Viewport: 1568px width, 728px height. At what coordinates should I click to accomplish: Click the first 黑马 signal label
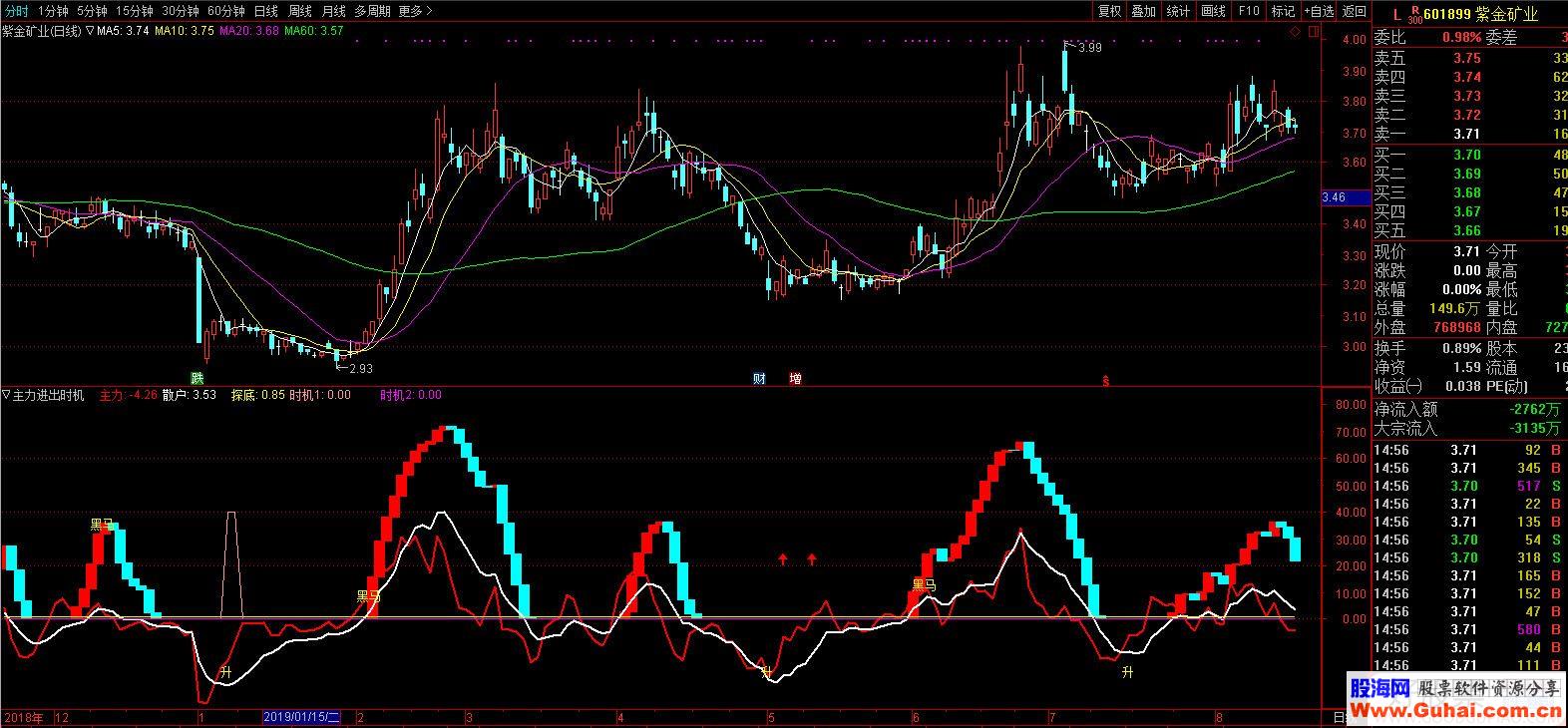[x=102, y=524]
